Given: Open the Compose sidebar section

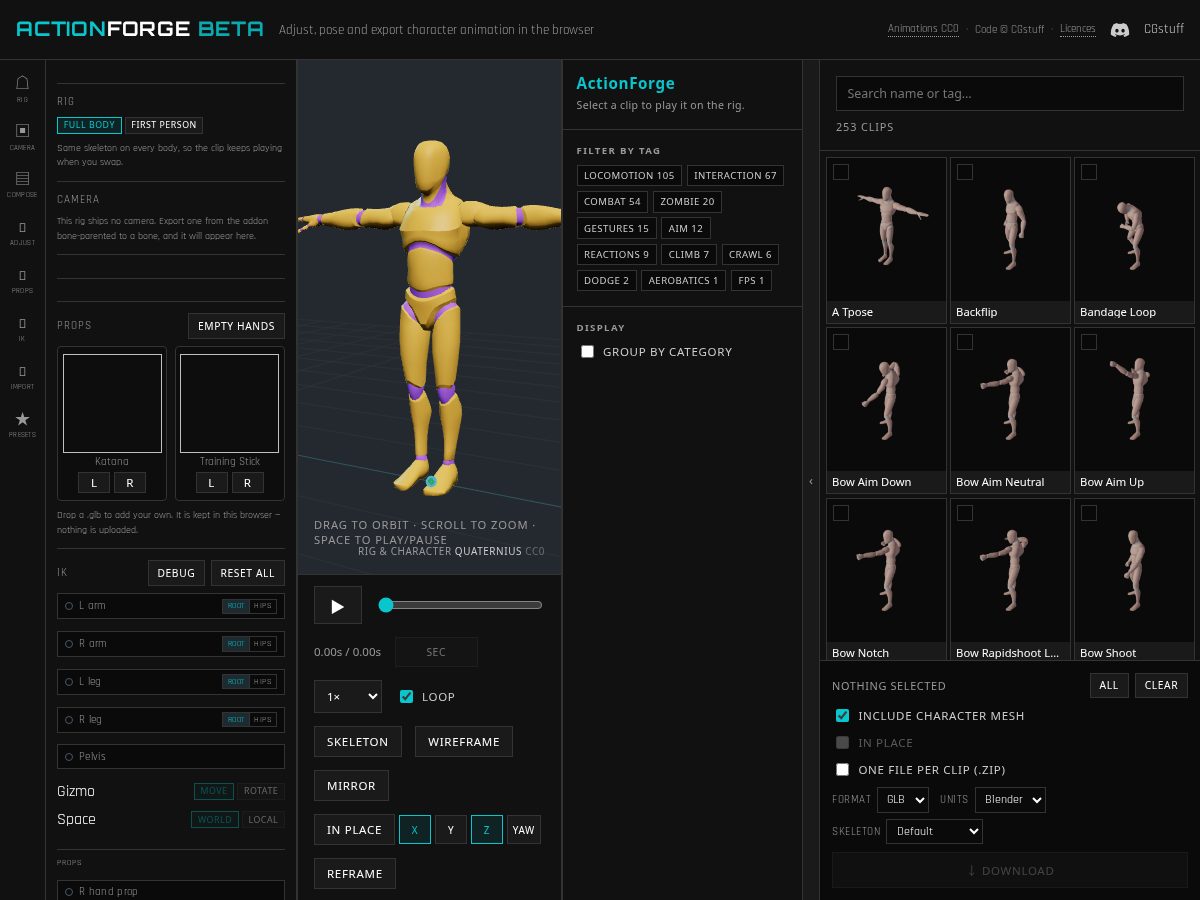Looking at the screenshot, I should tap(22, 184).
